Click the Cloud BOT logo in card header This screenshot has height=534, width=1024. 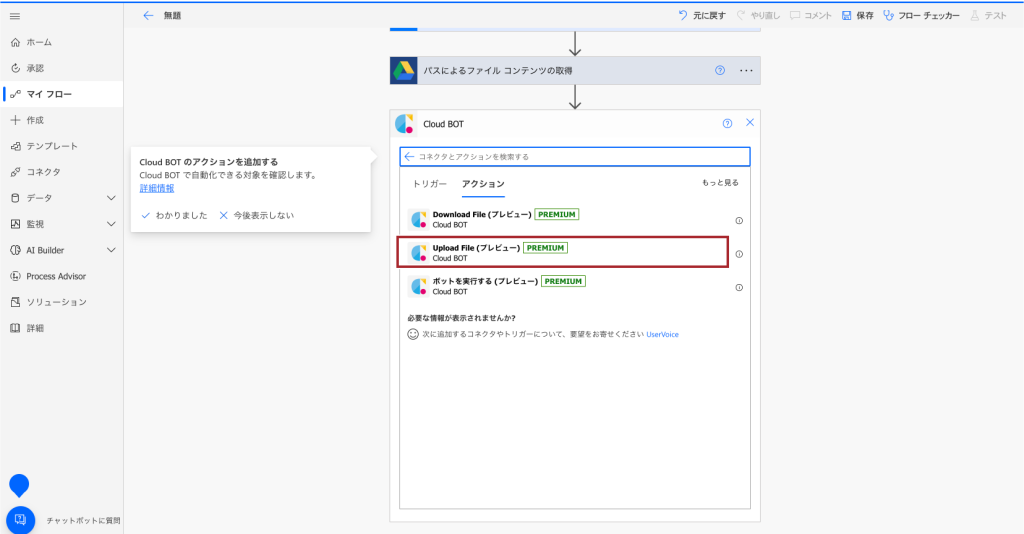coord(404,123)
